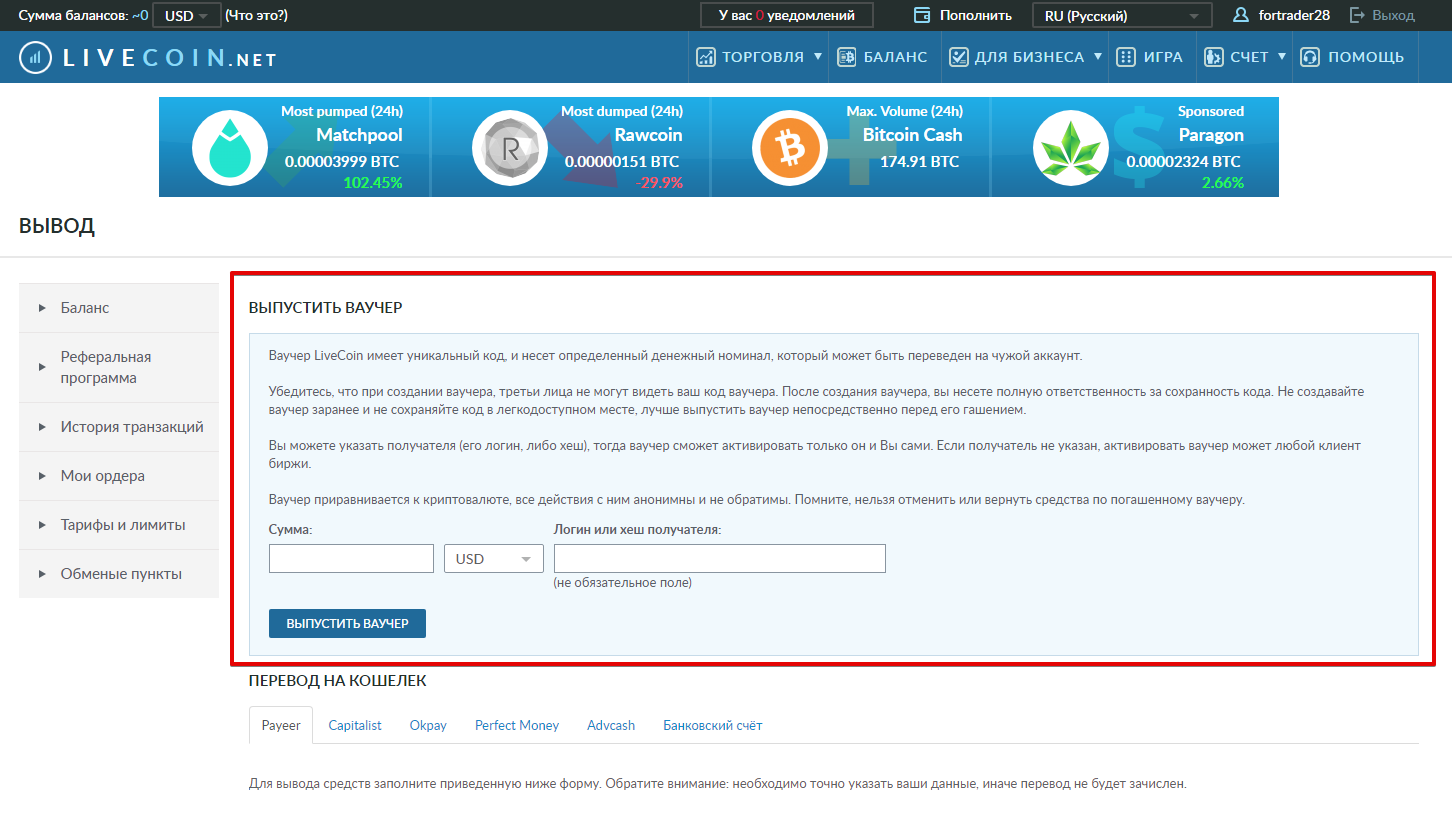
Task: Open the wallet icon next to Пополнить
Action: [922, 15]
